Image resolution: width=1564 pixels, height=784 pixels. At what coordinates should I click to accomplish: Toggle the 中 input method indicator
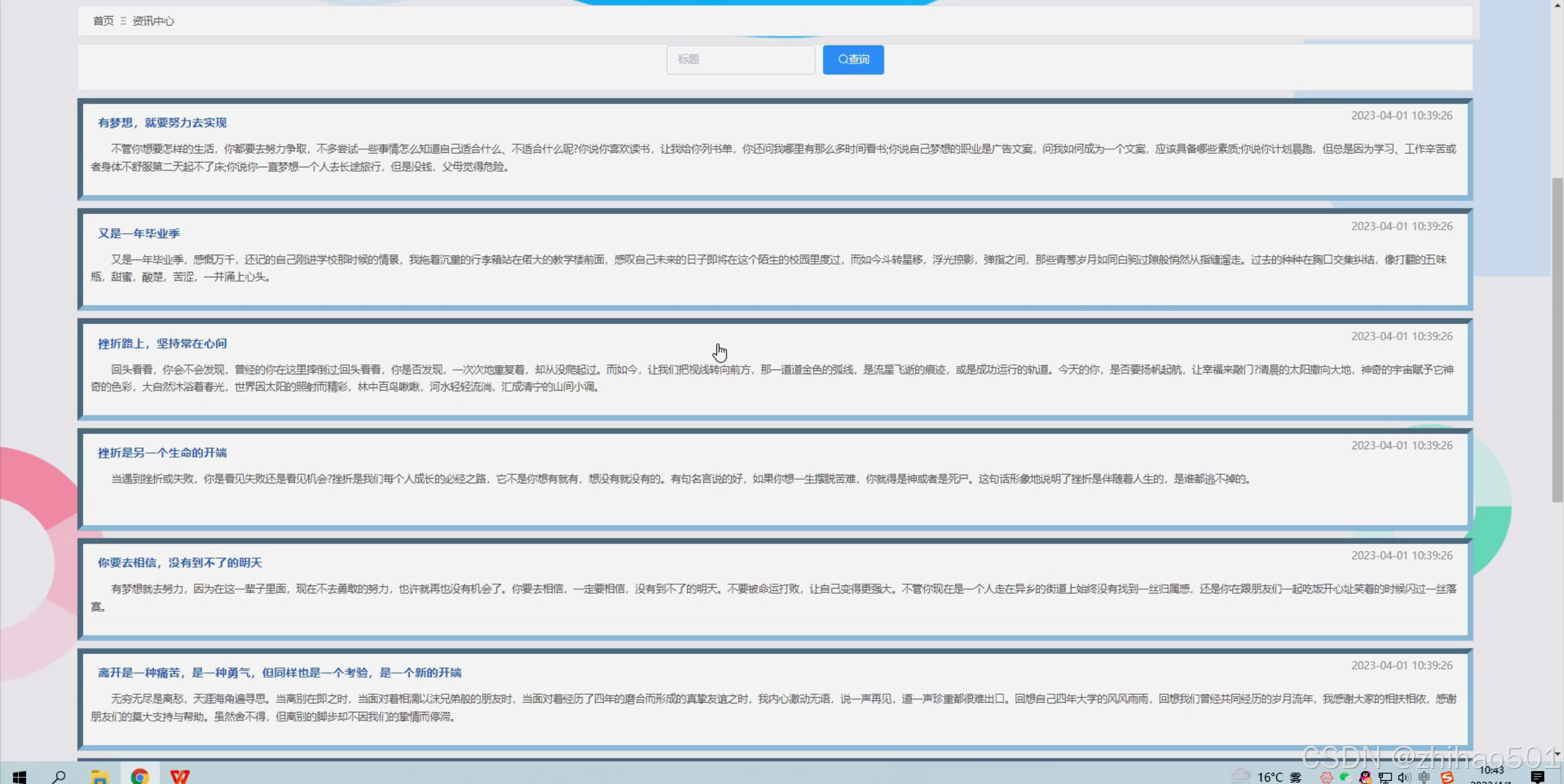[x=1424, y=777]
